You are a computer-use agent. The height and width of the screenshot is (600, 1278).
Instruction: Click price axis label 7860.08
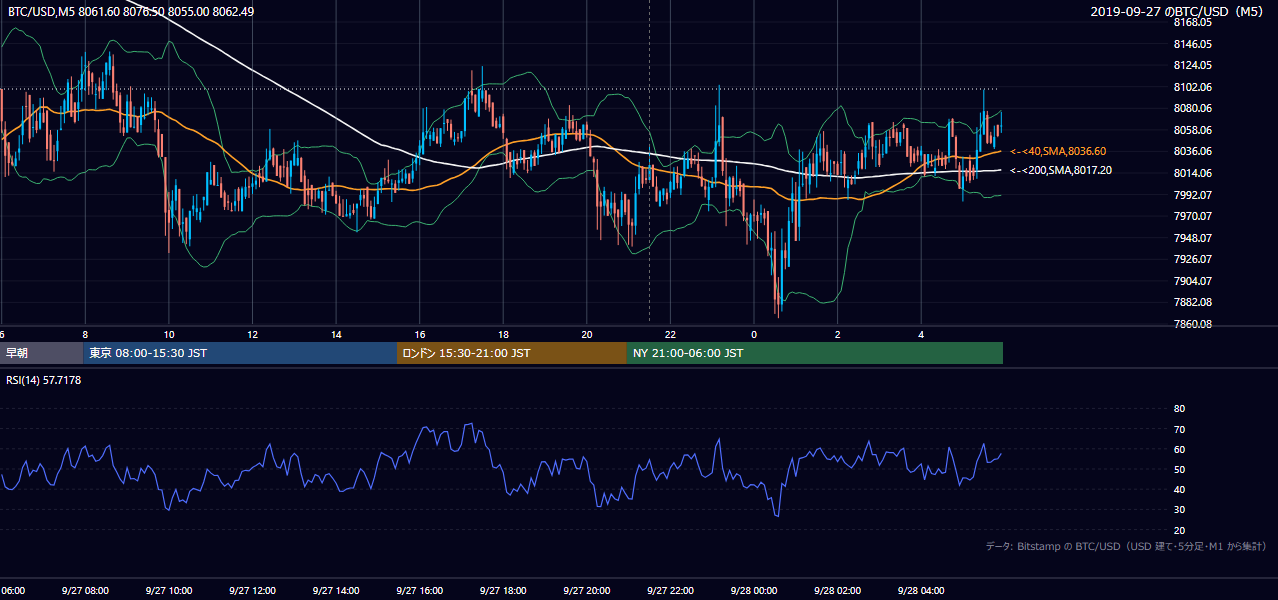[x=1192, y=324]
